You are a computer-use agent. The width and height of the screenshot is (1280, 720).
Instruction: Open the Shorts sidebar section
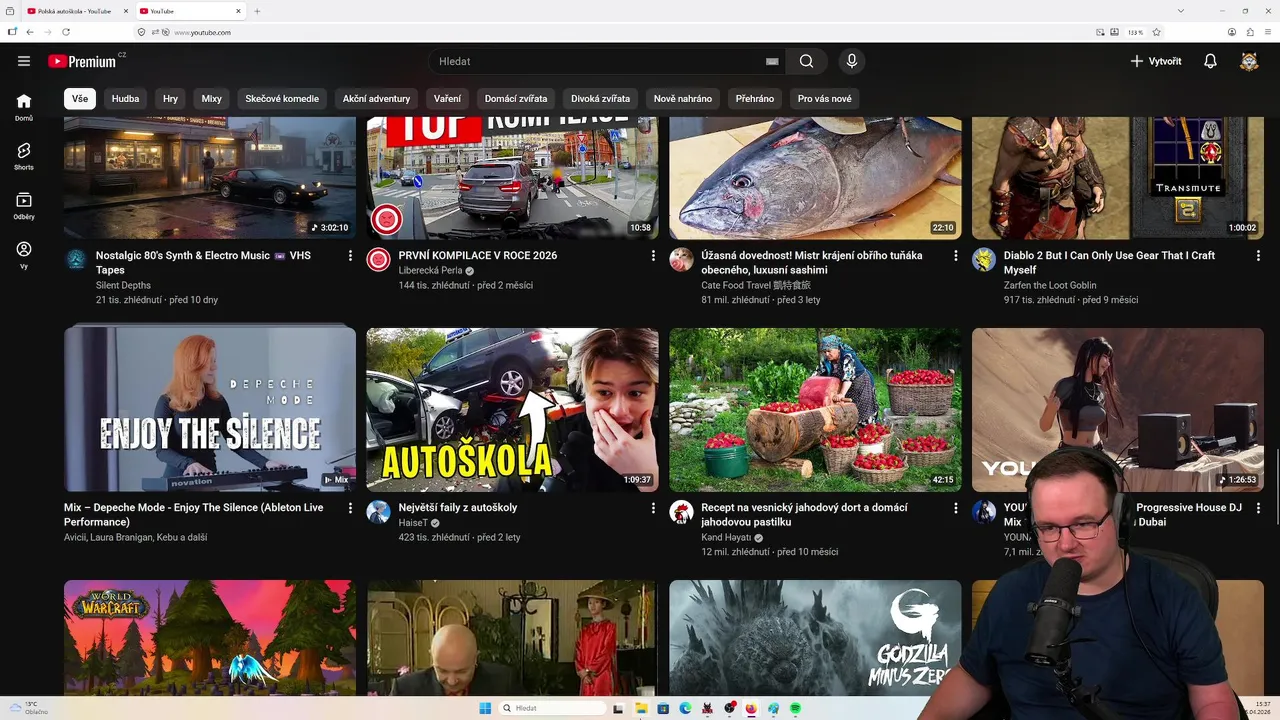[x=24, y=156]
